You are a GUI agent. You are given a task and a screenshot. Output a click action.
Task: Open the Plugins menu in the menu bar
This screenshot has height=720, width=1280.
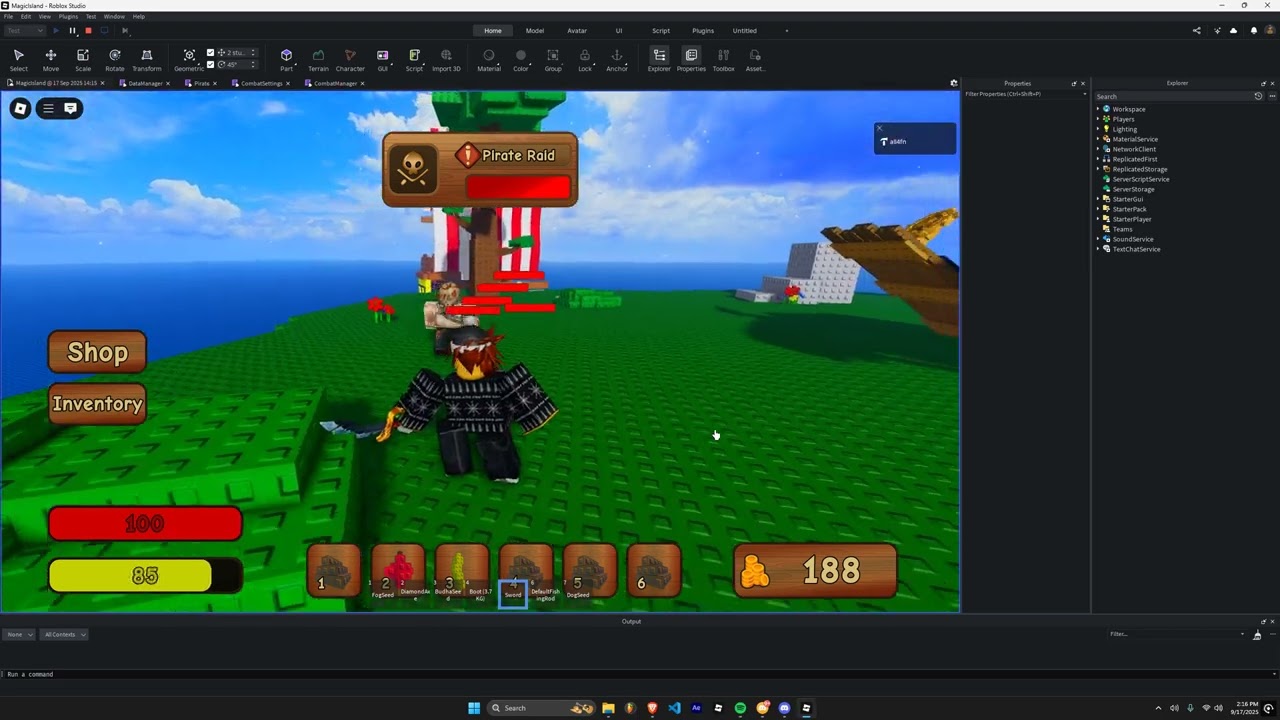point(68,17)
